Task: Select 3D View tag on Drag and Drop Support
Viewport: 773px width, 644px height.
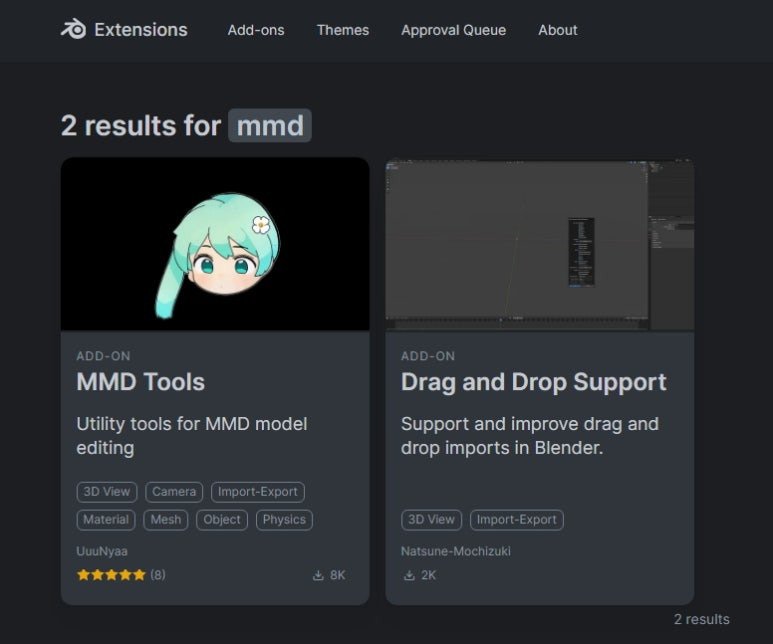Action: [431, 520]
